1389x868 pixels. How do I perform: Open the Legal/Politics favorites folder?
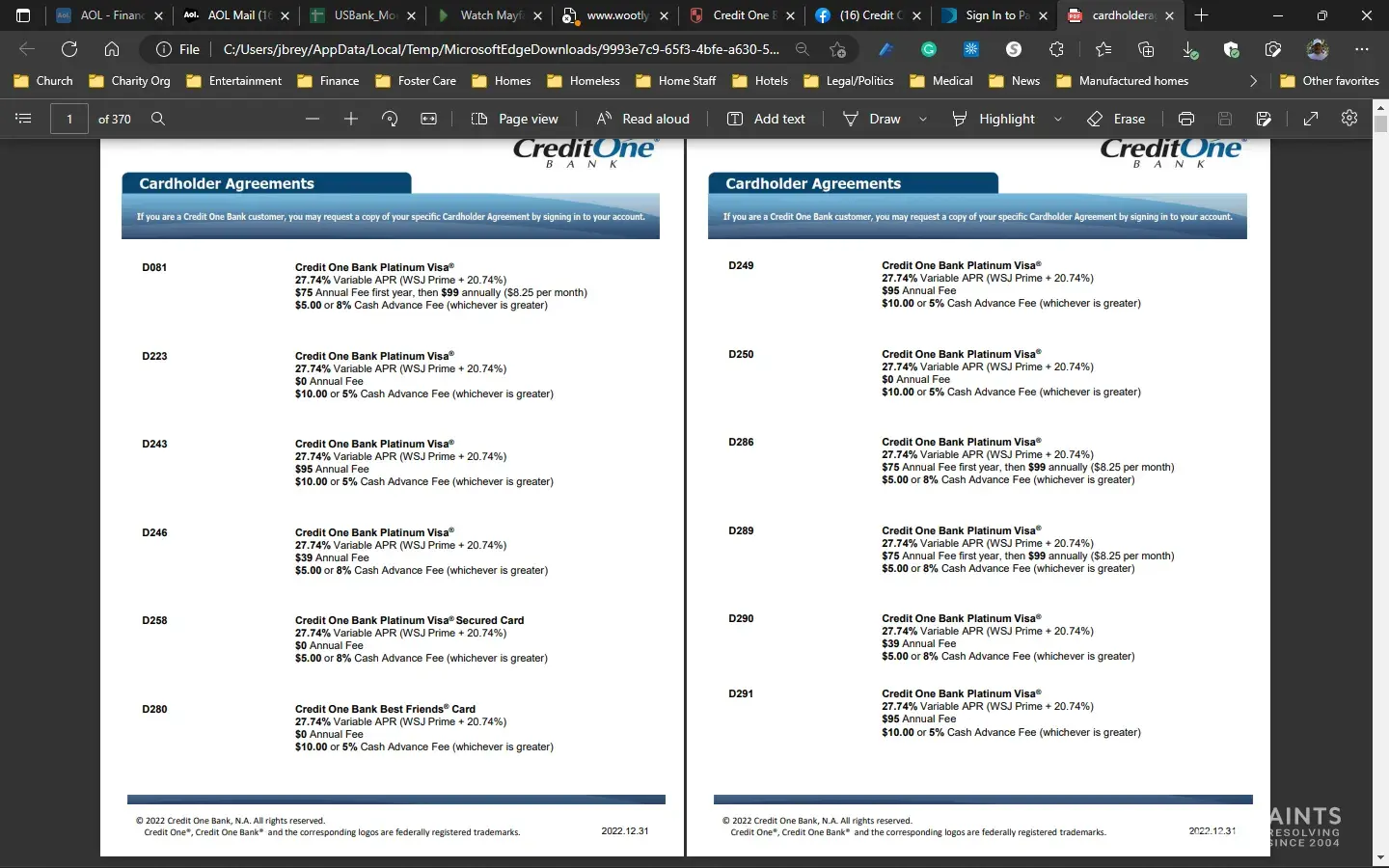tap(848, 81)
